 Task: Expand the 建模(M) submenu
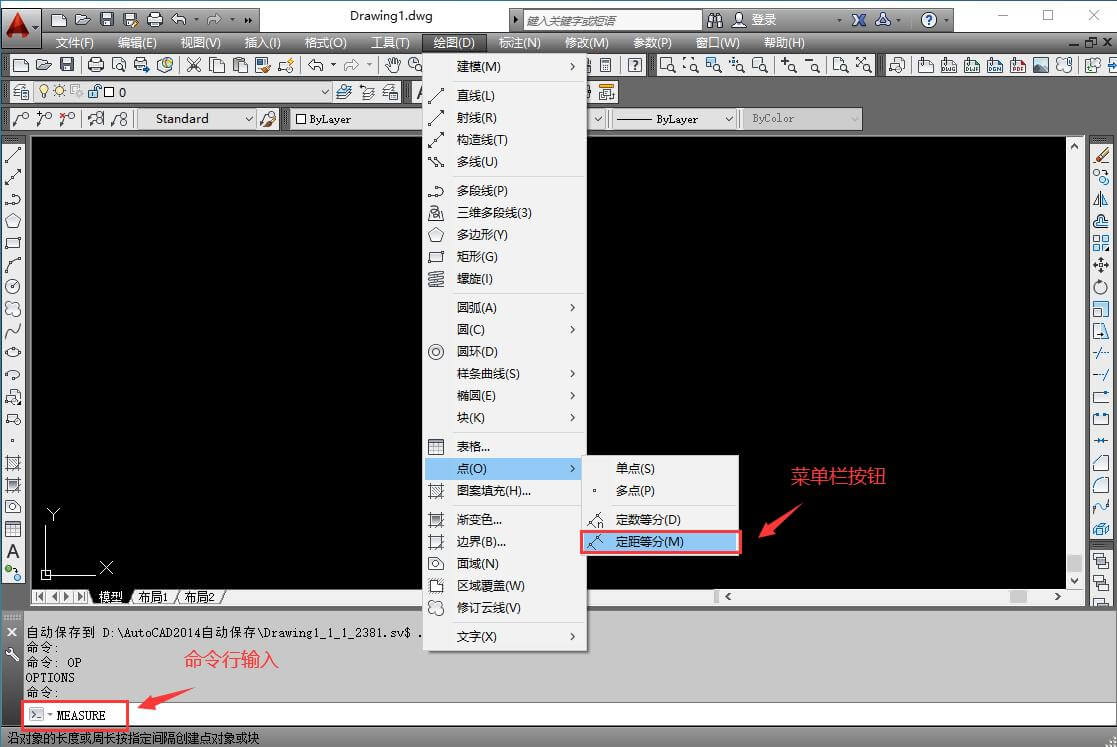(504, 66)
